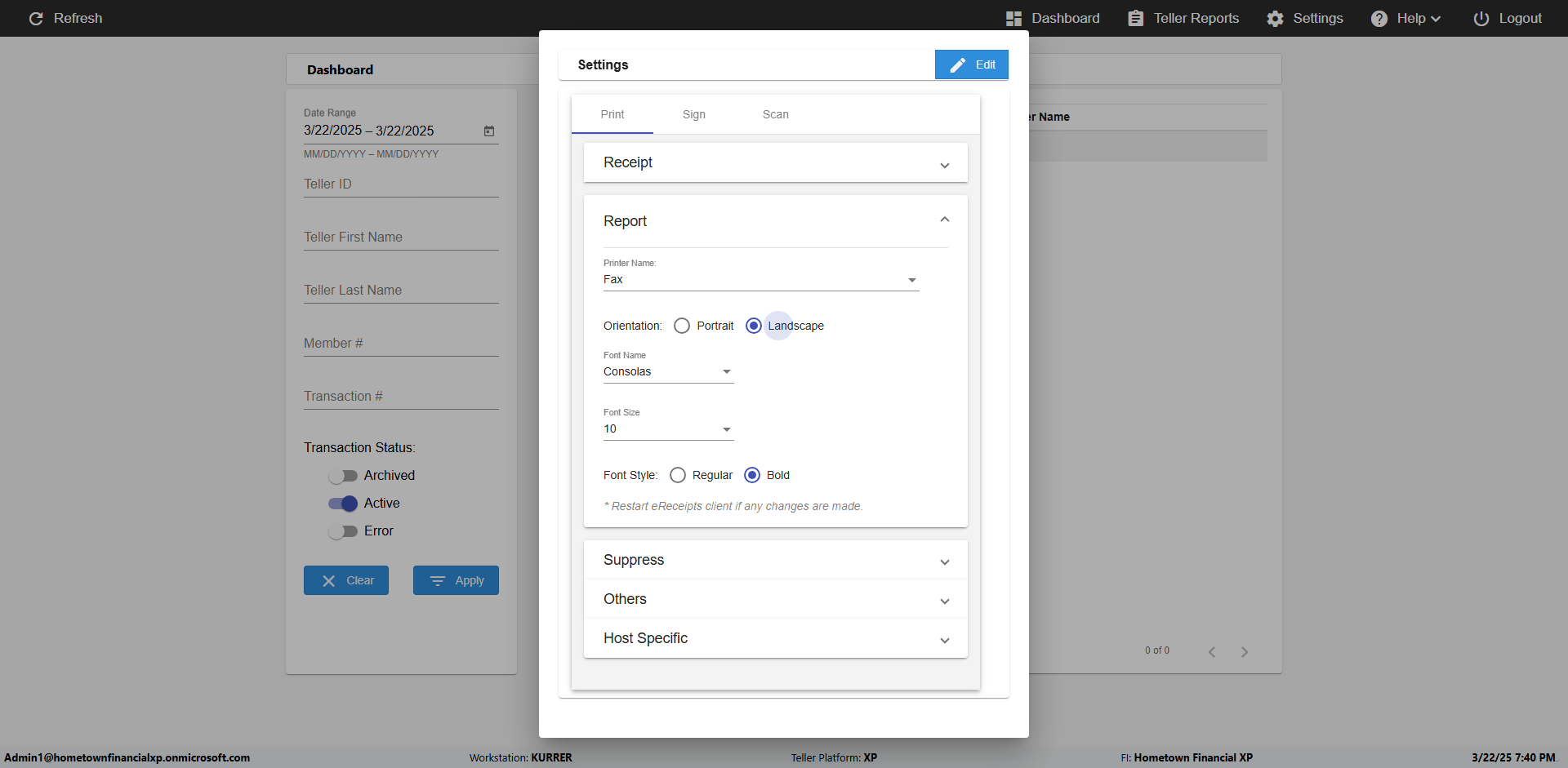Click the Teller First Name field

coord(401,238)
